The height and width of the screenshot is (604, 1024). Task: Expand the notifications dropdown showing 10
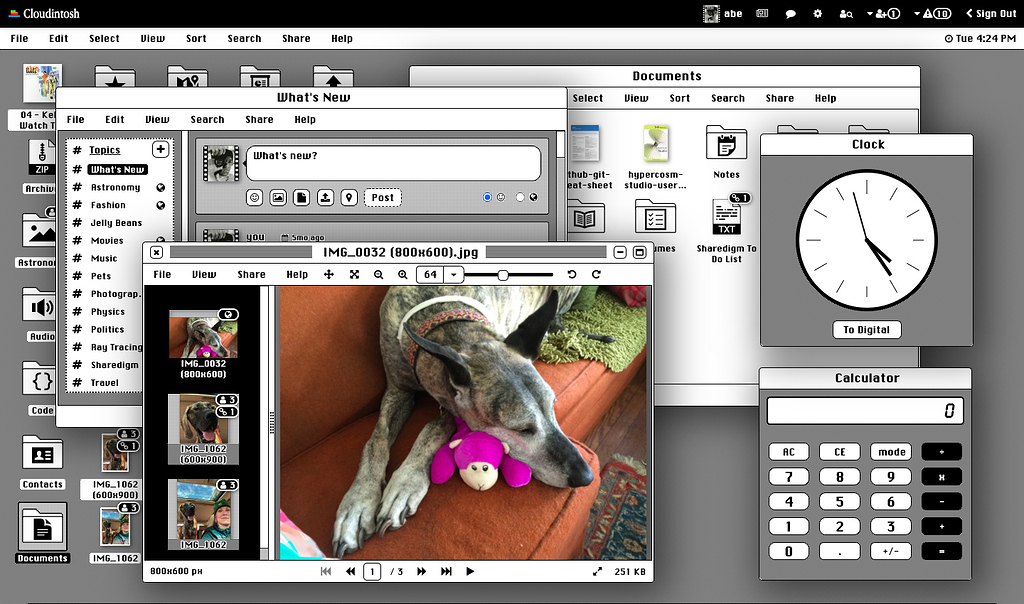(932, 14)
